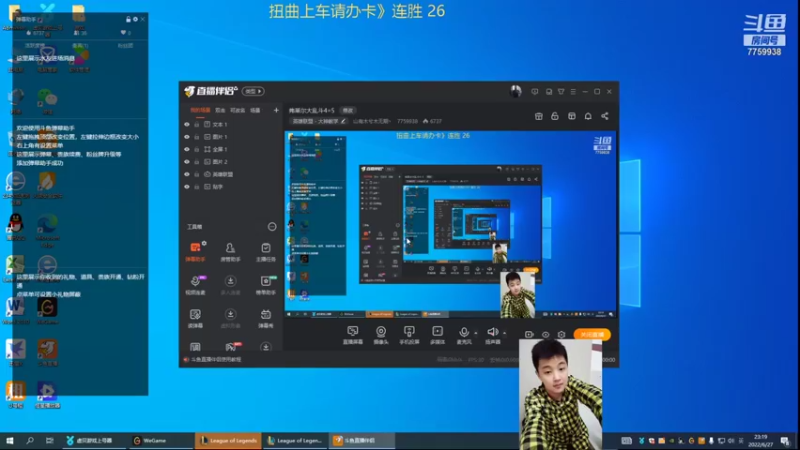
Task: Click the bell notification icon in the room info row
Action: 588,116
